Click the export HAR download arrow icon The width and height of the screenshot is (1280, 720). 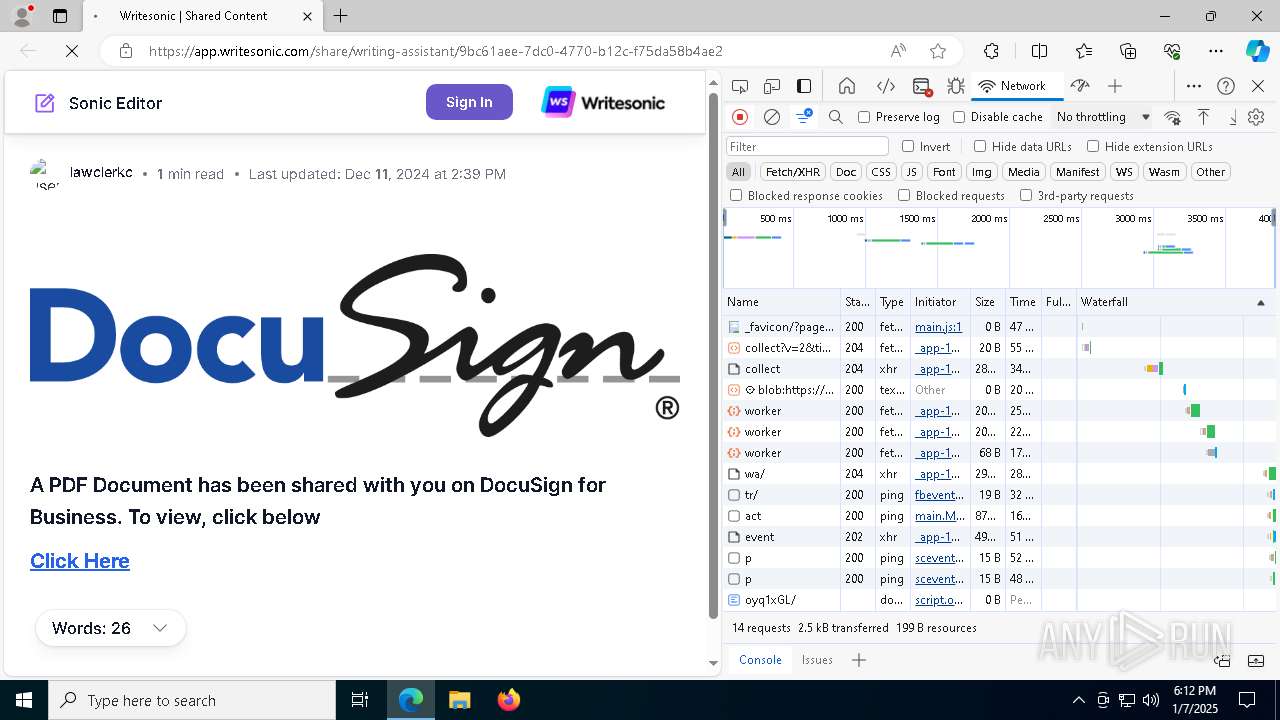1233,117
